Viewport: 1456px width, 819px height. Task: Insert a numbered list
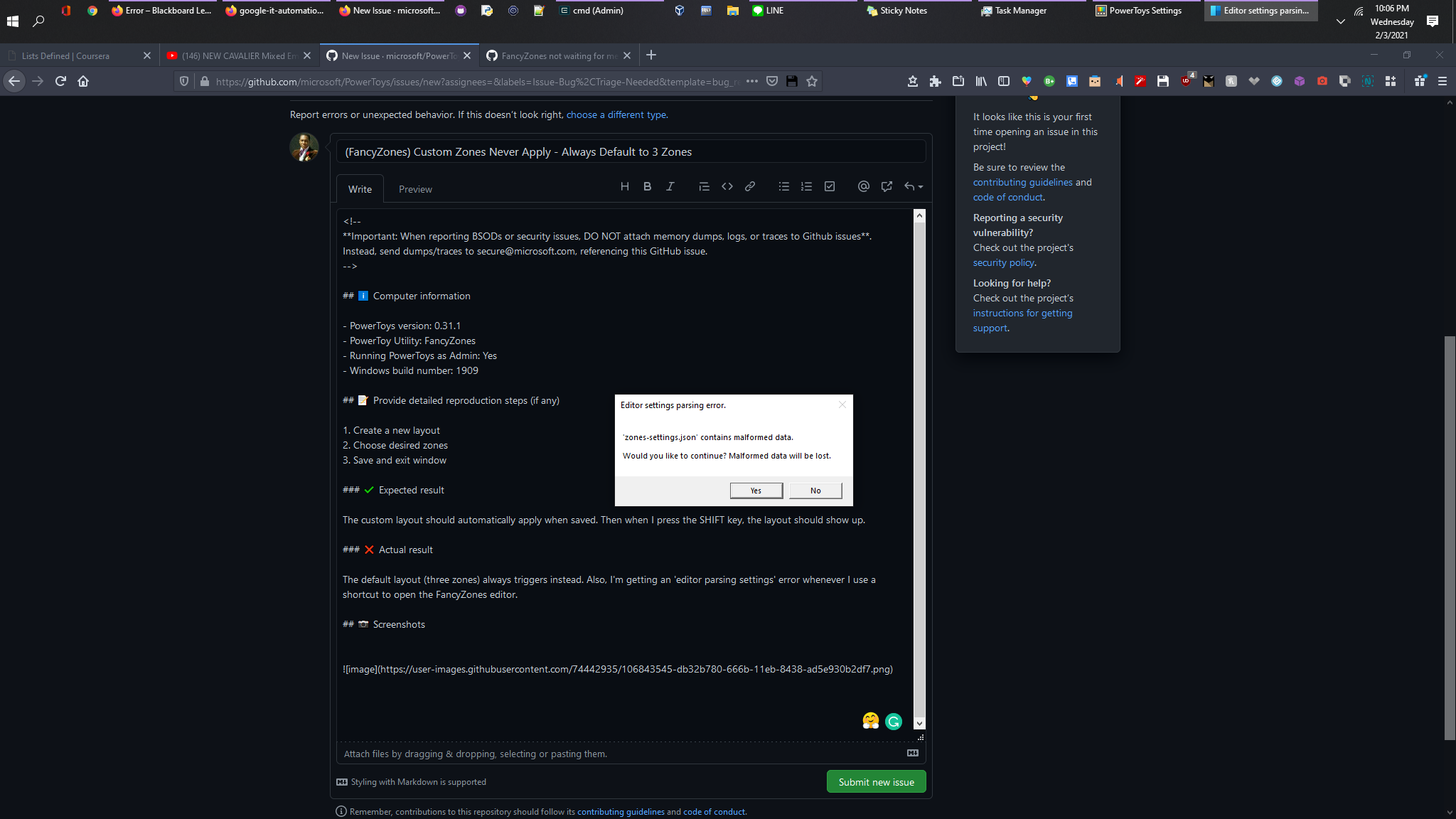pos(807,186)
